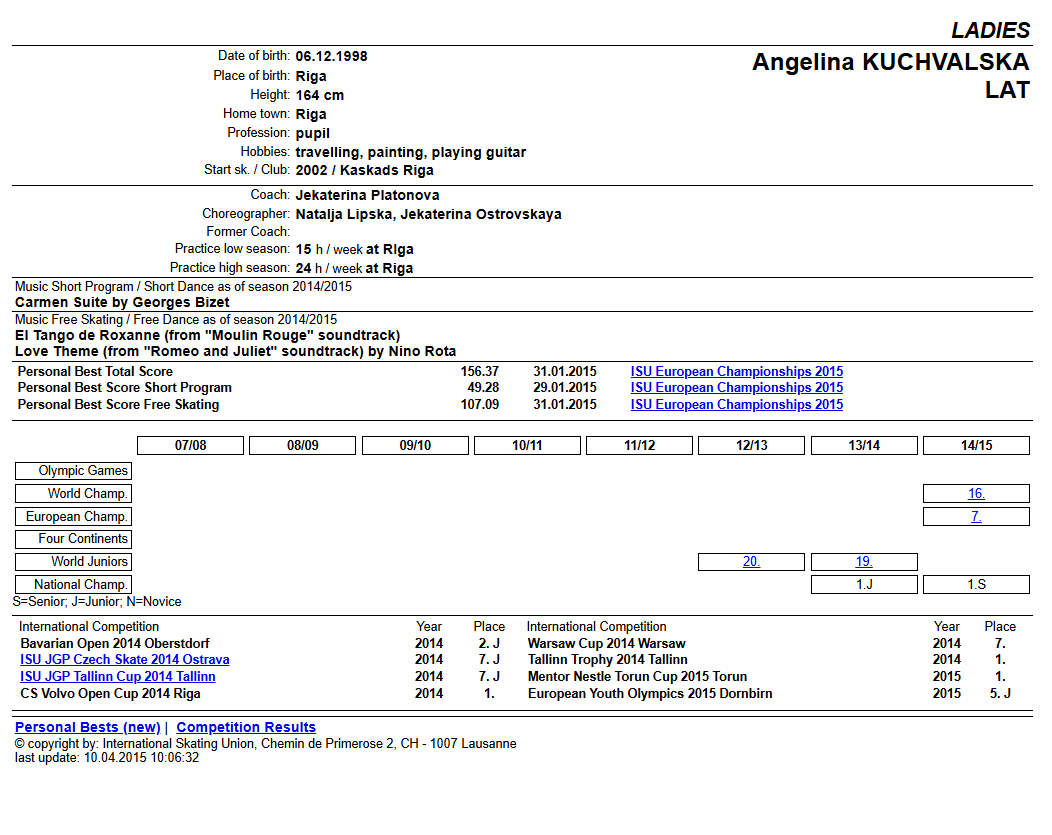Select short program score 49.28
This screenshot has height=835, width=1052.
(x=483, y=388)
